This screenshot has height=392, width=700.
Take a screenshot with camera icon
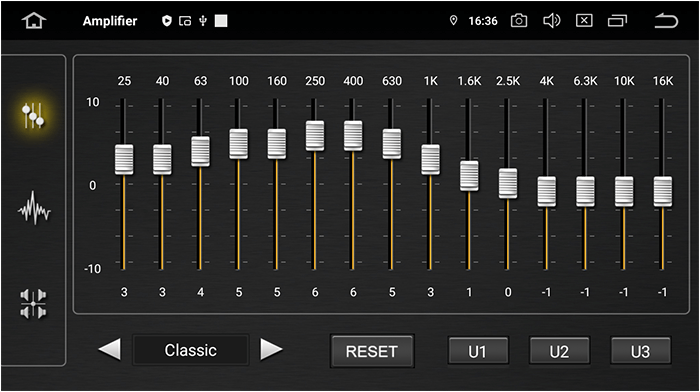(x=519, y=21)
